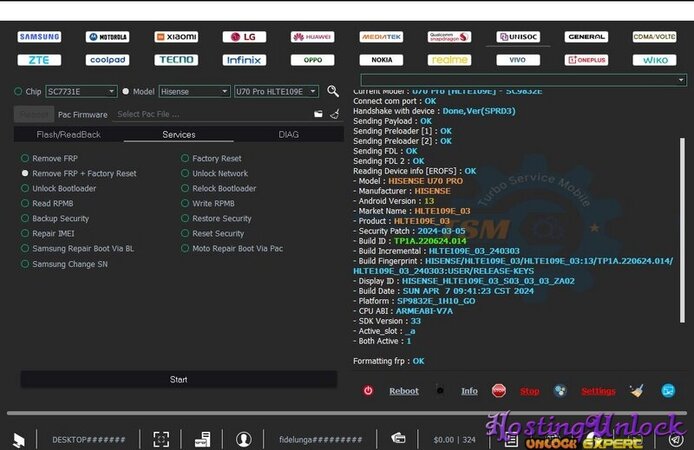Open the Chip SC7731E dropdown

[81, 91]
